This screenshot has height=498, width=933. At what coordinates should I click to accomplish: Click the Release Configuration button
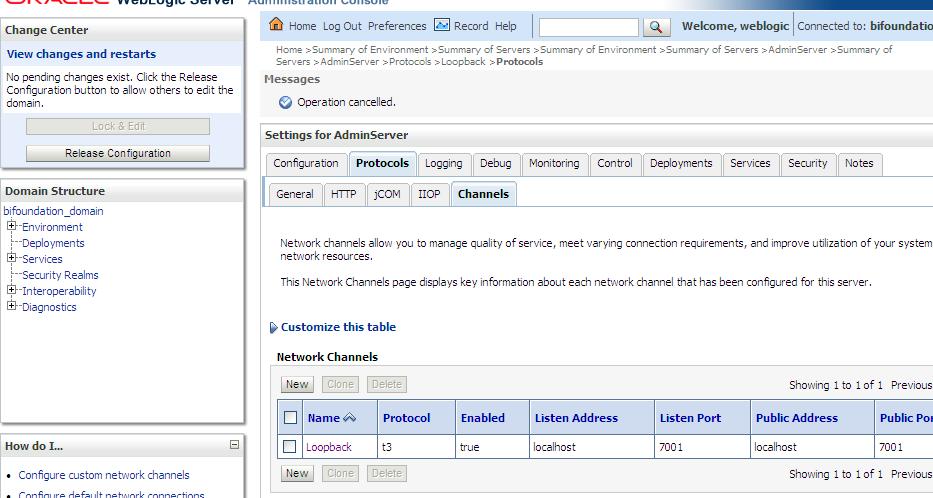tap(118, 153)
